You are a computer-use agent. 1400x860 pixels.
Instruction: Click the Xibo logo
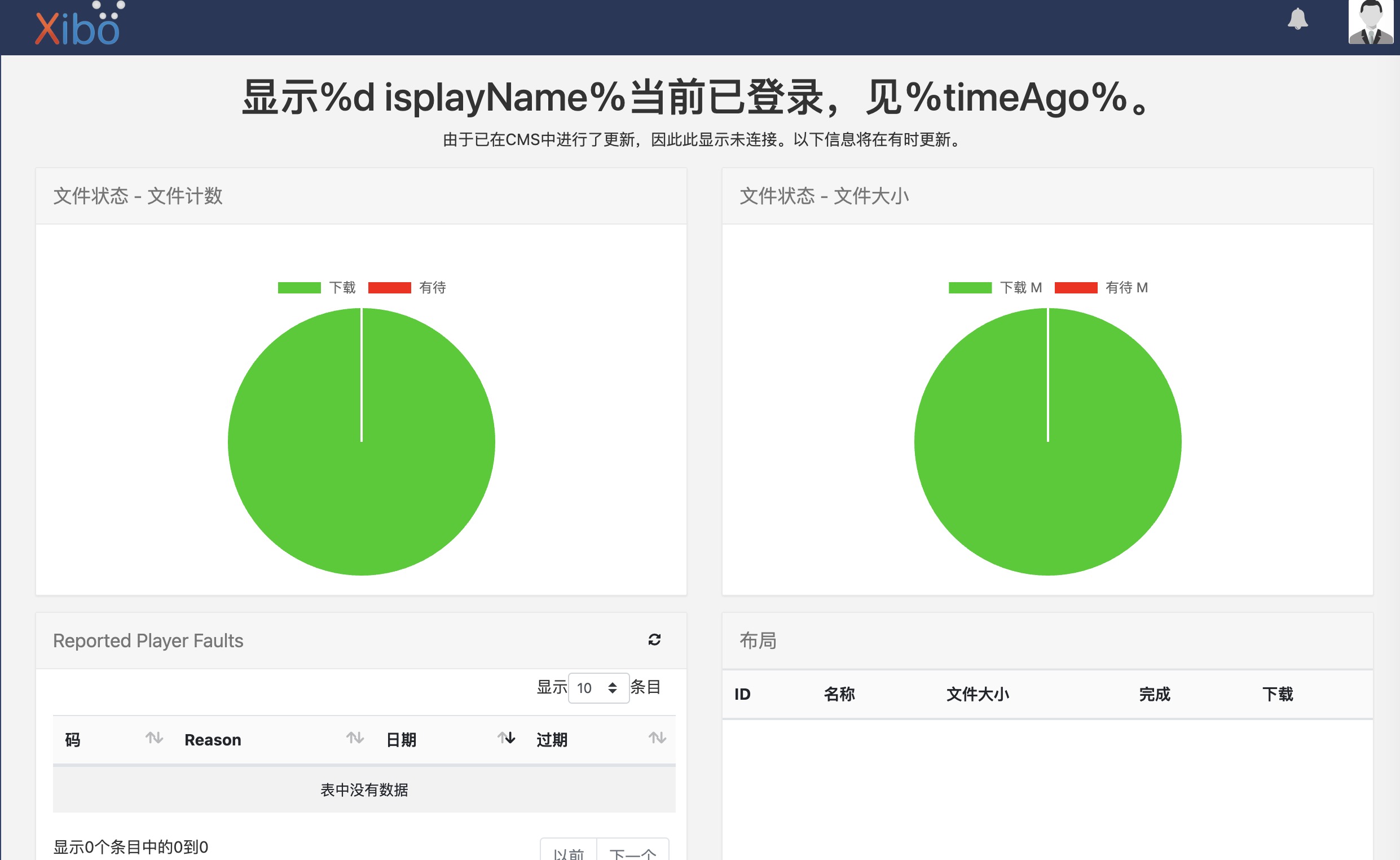click(x=78, y=27)
